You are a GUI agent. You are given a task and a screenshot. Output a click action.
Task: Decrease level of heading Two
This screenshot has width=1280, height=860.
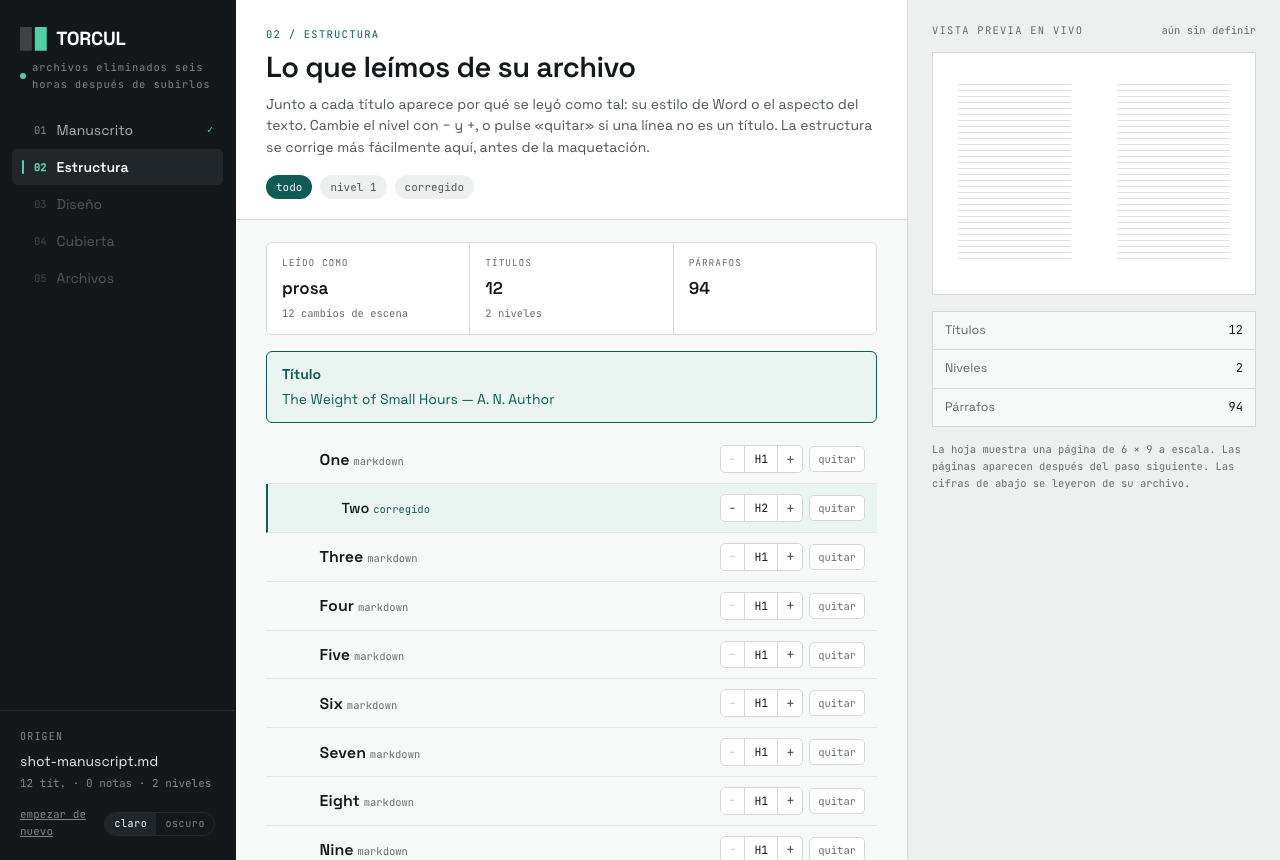click(x=732, y=508)
